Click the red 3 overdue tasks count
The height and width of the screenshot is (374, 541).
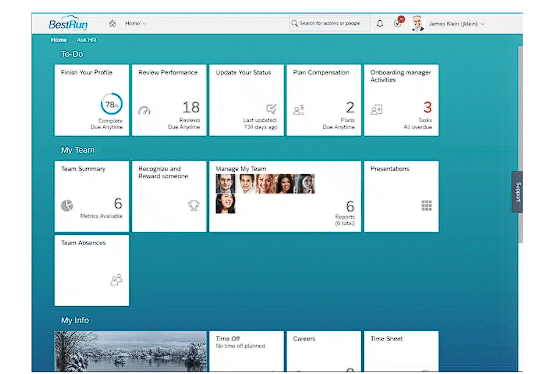tap(427, 107)
